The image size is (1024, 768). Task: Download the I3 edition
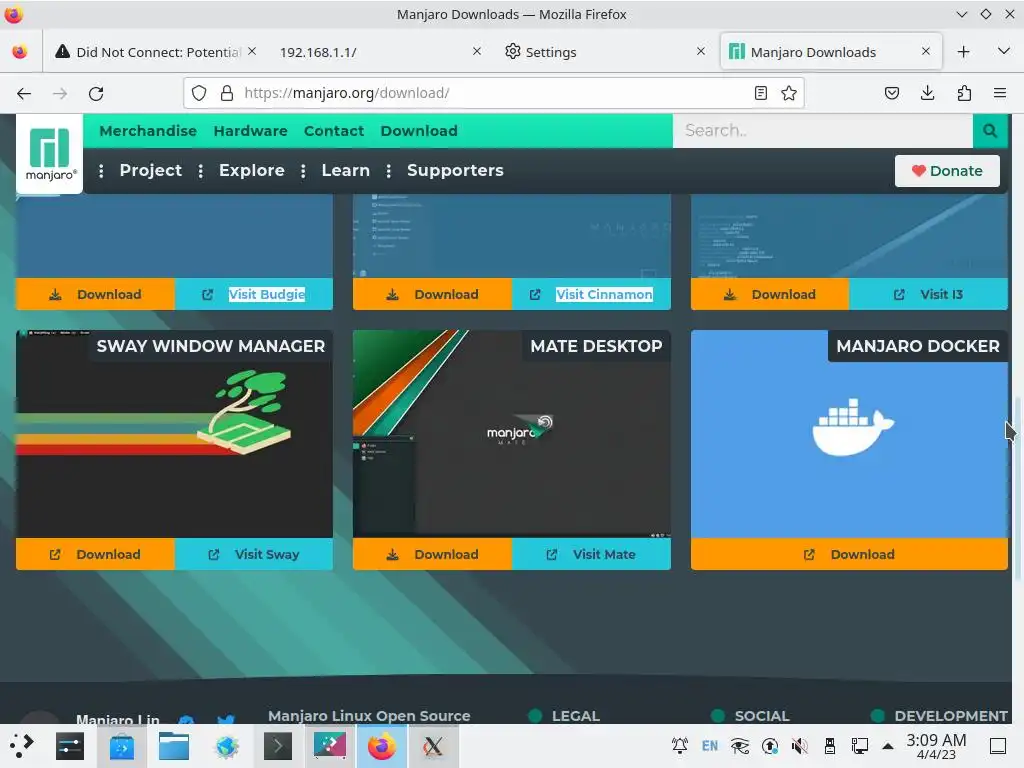770,295
